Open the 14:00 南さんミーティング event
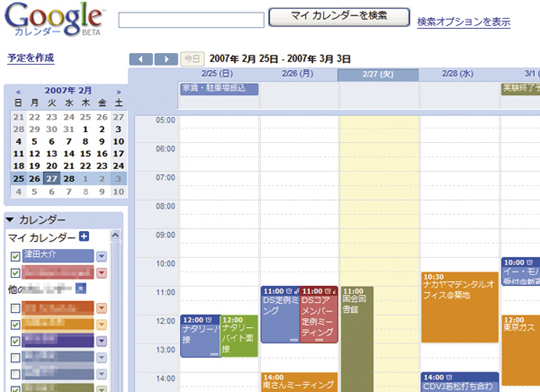 click(x=299, y=382)
